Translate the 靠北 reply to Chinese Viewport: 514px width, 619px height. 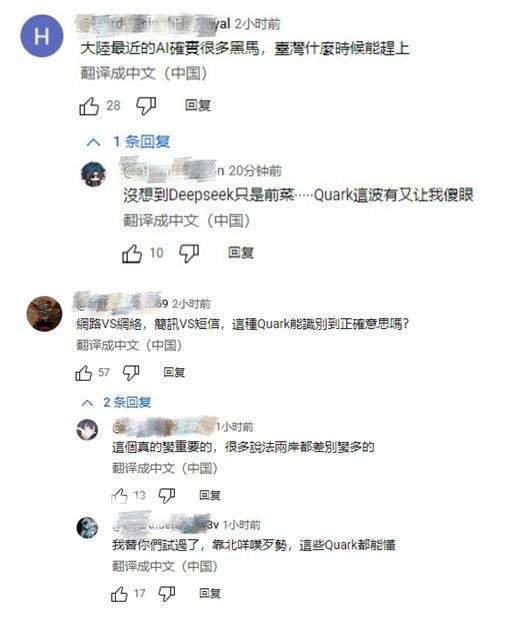[x=165, y=566]
